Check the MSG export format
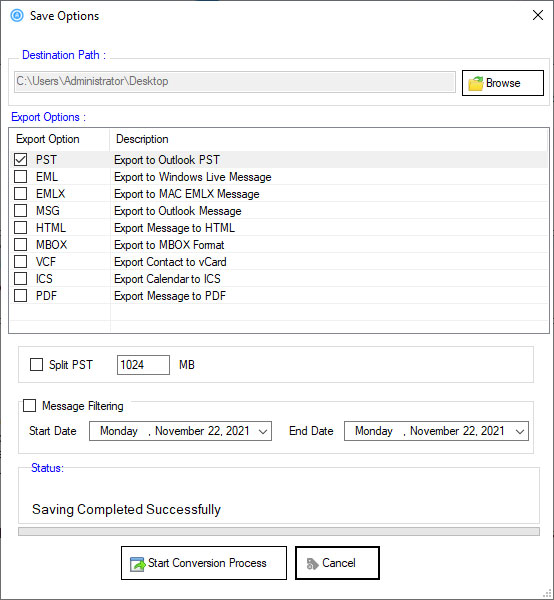The width and height of the screenshot is (554, 600). 20,210
